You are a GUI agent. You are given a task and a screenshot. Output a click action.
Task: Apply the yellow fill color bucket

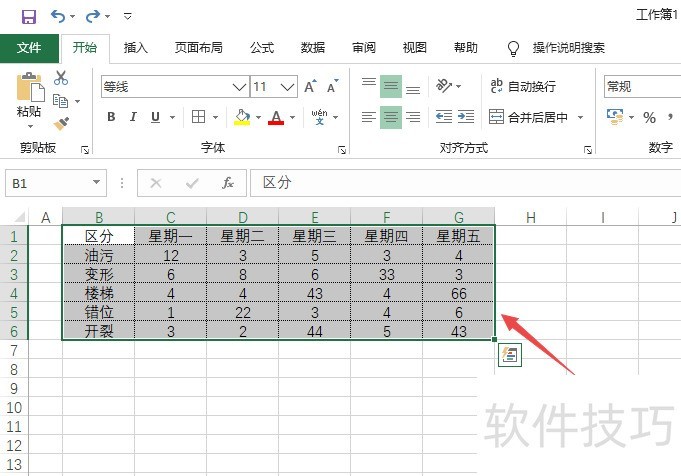242,117
